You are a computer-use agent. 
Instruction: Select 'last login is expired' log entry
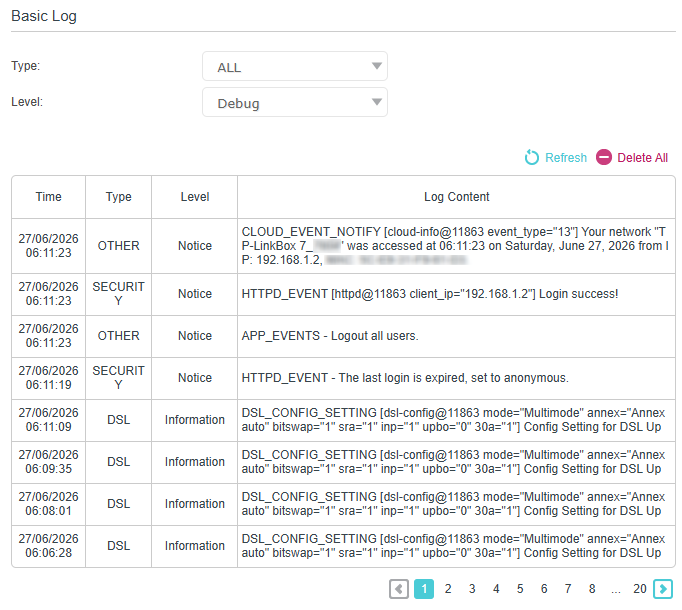pyautogui.click(x=456, y=378)
